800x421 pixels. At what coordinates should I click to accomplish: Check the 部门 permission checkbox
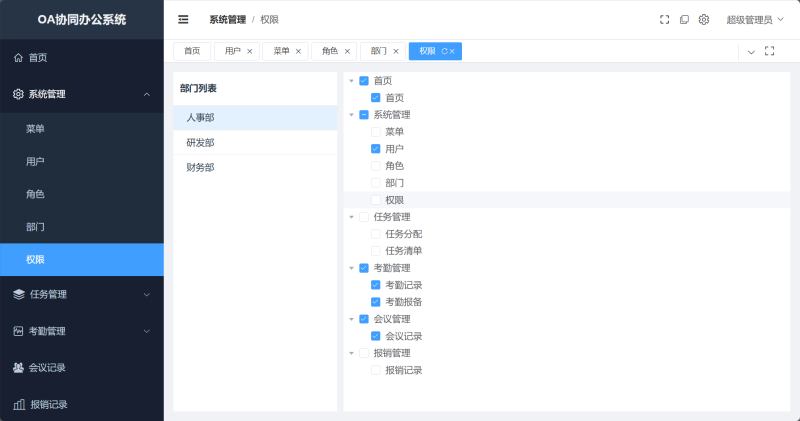click(376, 183)
